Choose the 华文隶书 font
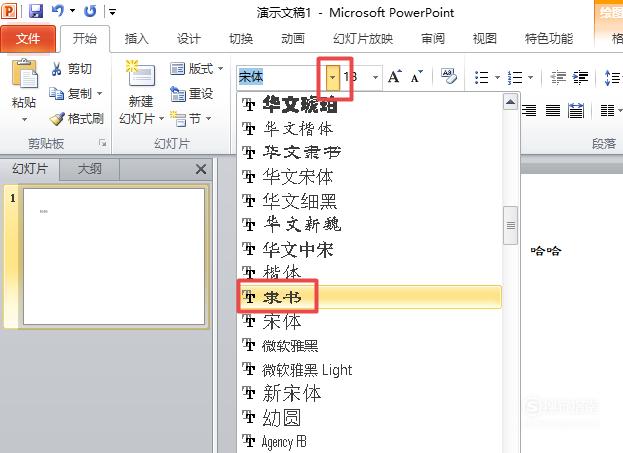The height and width of the screenshot is (453, 623). point(370,153)
